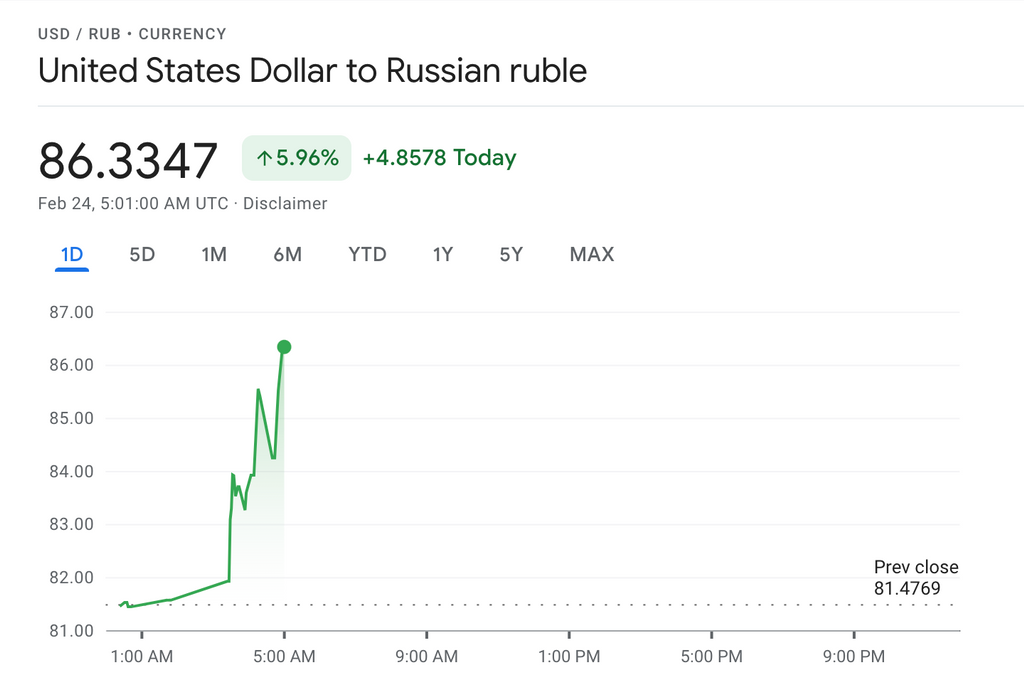Select the YTD range tab
1024x697 pixels.
click(367, 255)
